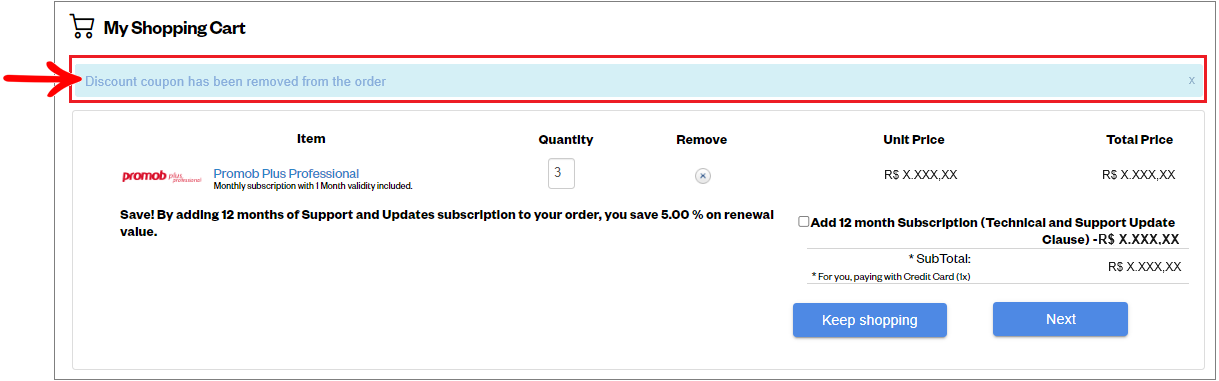Enable the 12 month Subscription checkbox
Screen dimensions: 1219x381
(x=804, y=222)
